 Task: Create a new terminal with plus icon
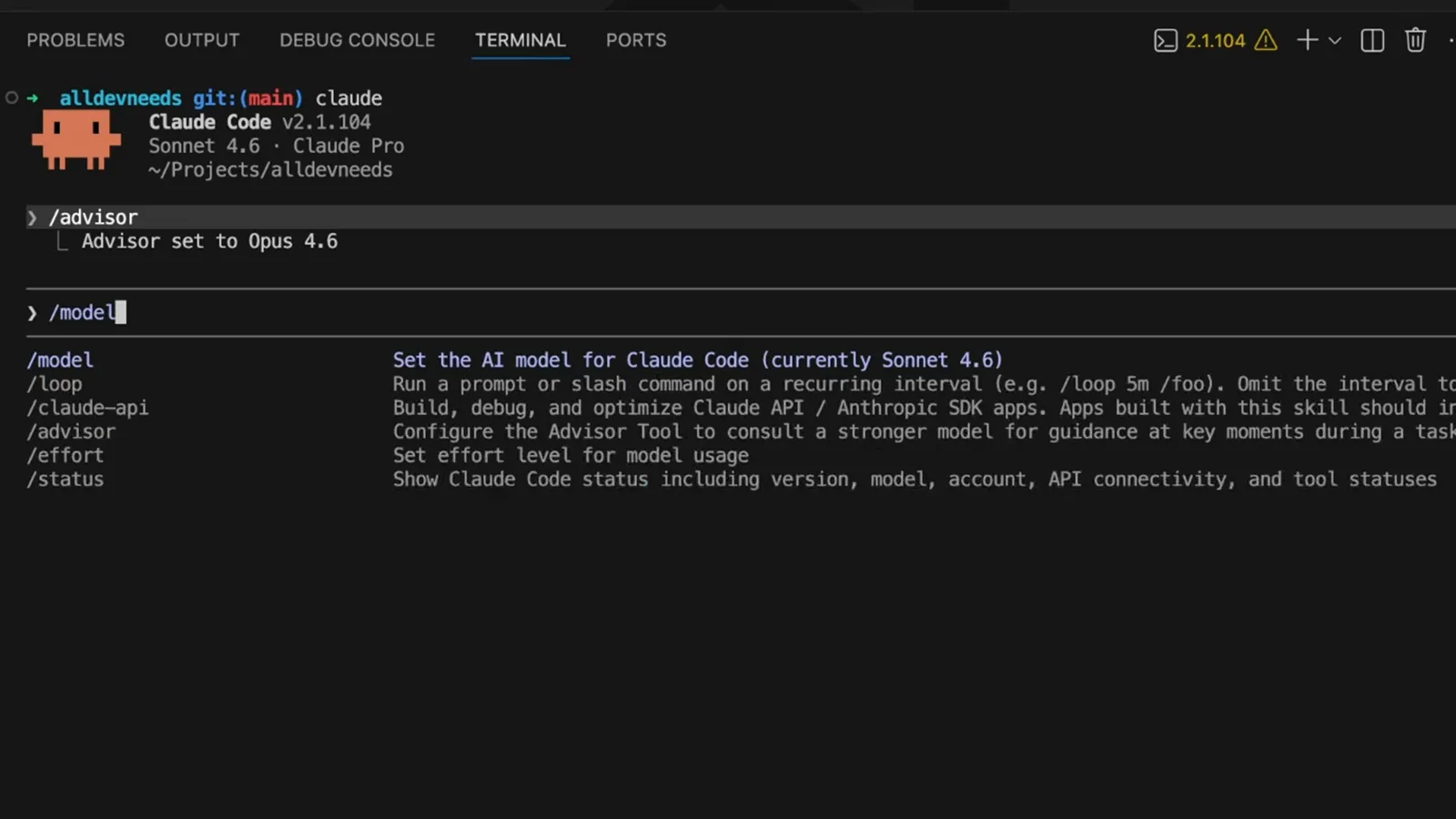1307,40
